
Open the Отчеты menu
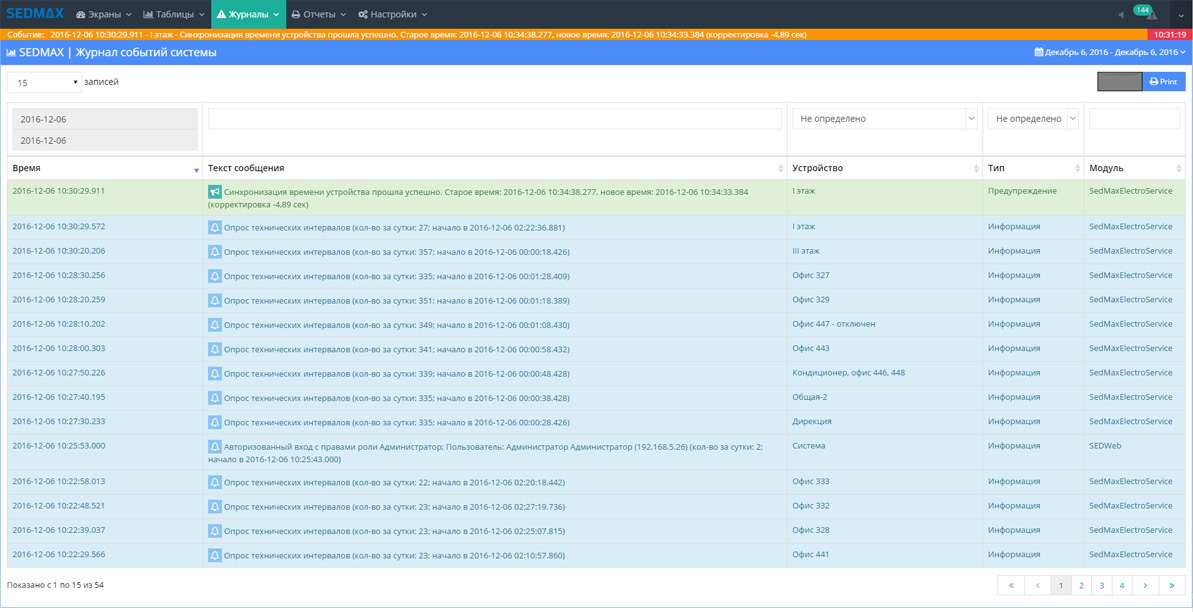pos(318,15)
